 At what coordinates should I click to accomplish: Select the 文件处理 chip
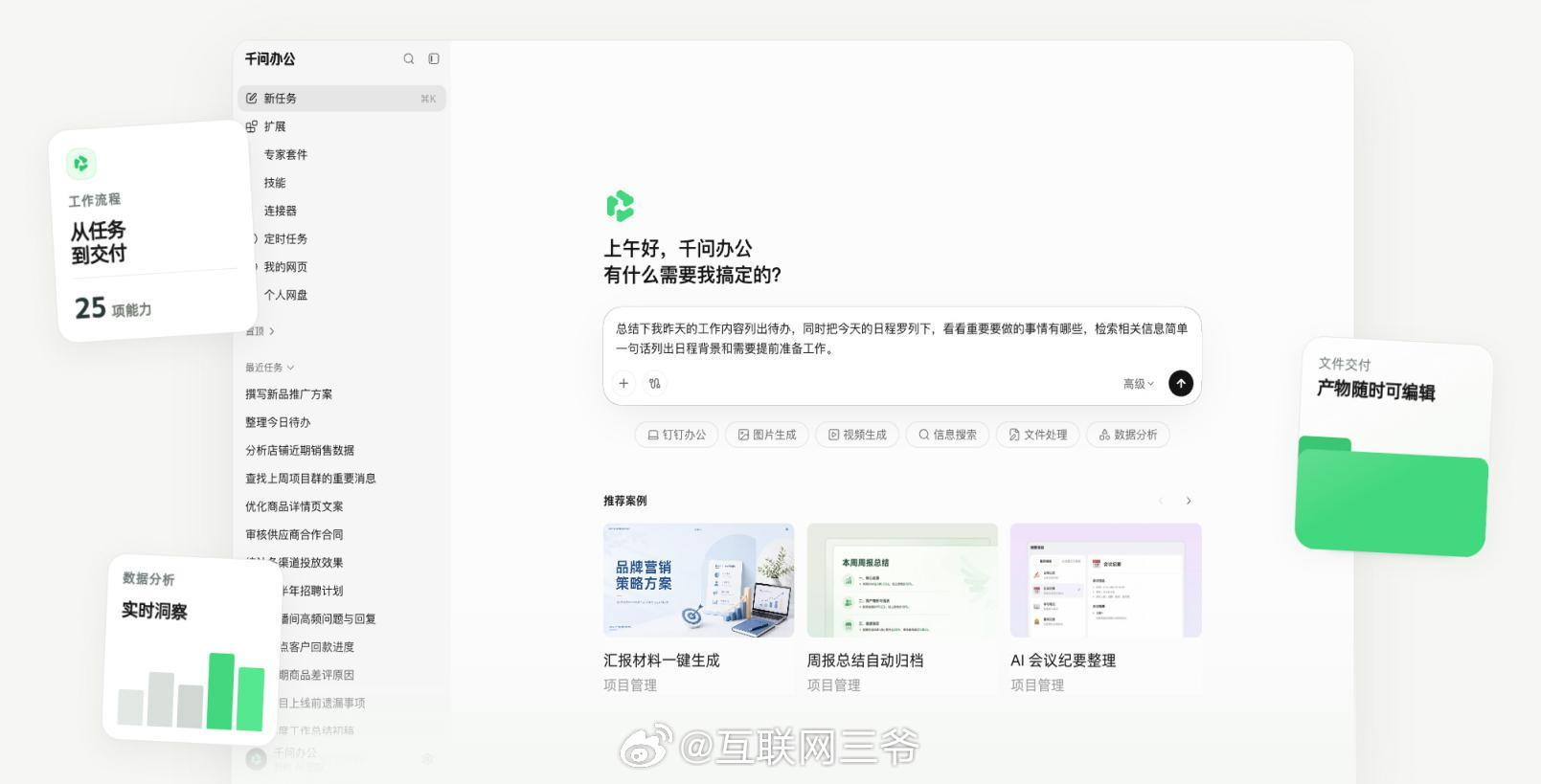point(1038,435)
